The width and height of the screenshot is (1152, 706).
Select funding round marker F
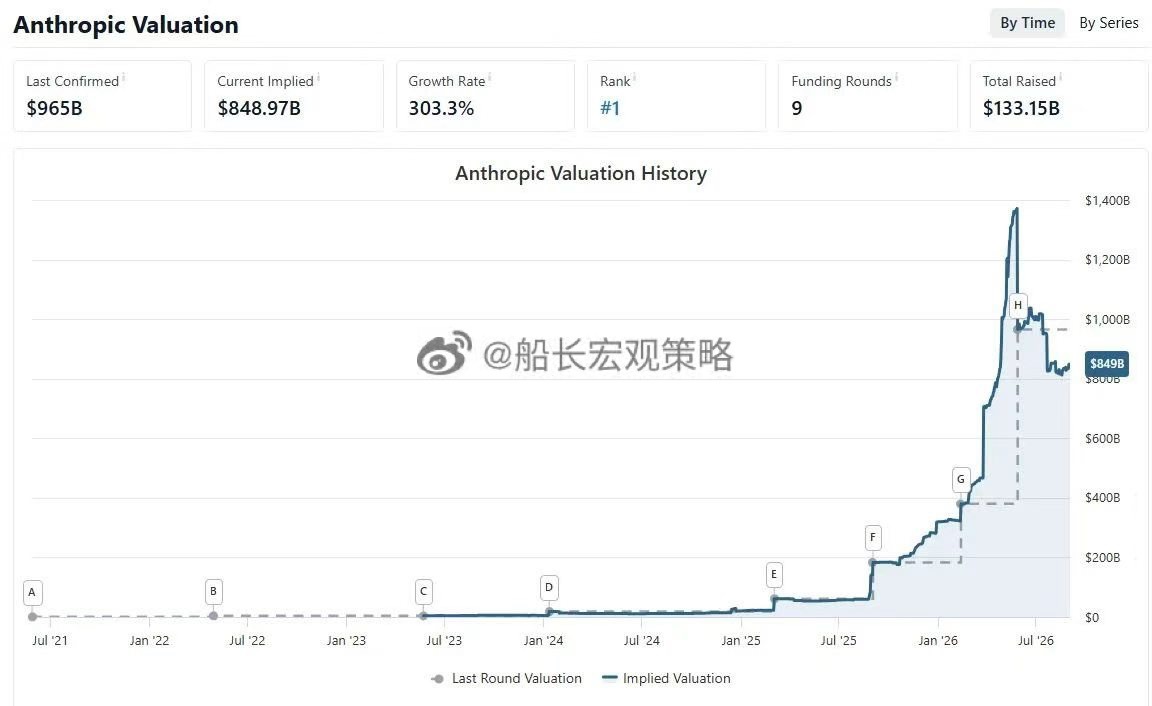click(x=872, y=537)
